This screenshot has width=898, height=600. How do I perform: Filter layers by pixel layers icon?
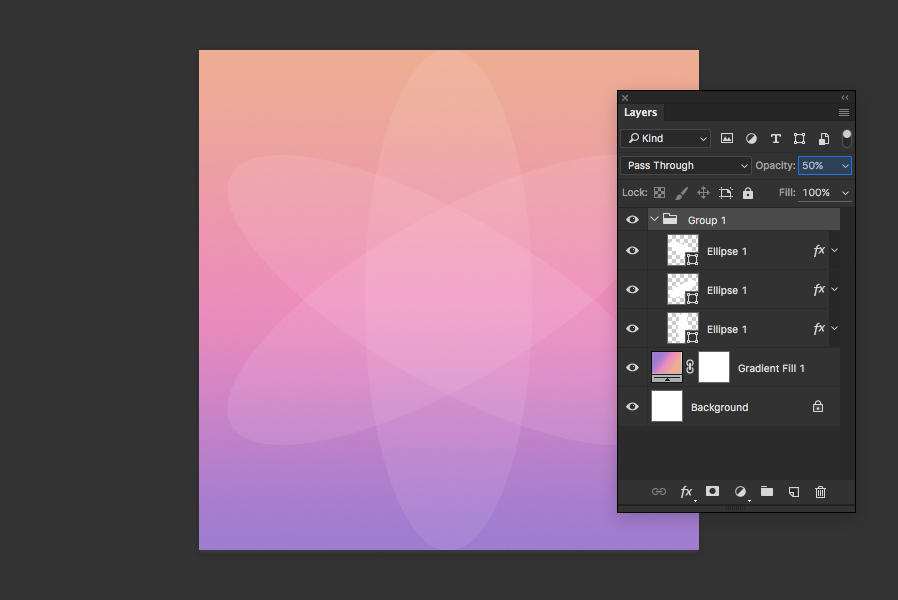pos(727,138)
